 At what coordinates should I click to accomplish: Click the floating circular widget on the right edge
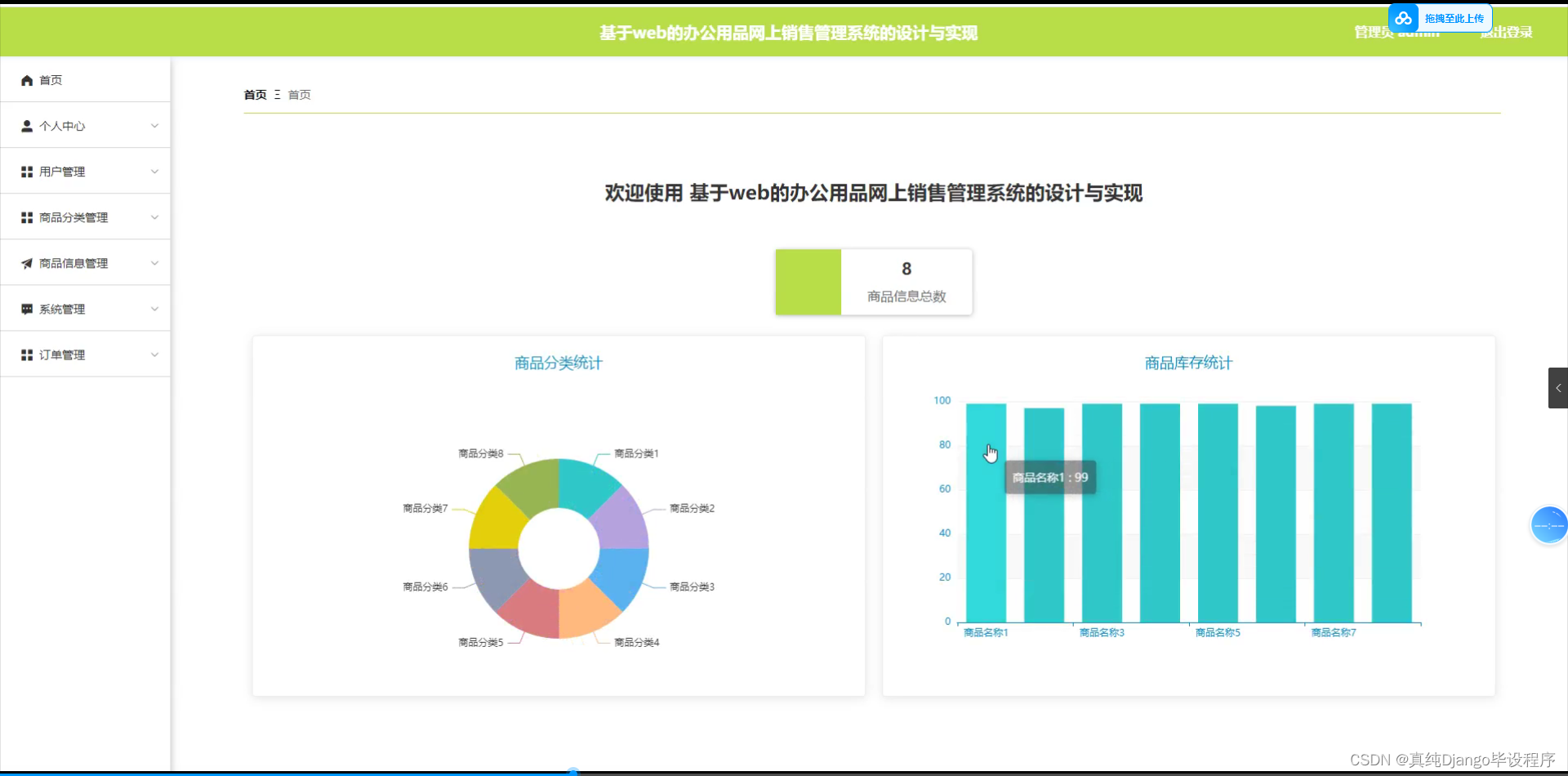tap(1548, 524)
